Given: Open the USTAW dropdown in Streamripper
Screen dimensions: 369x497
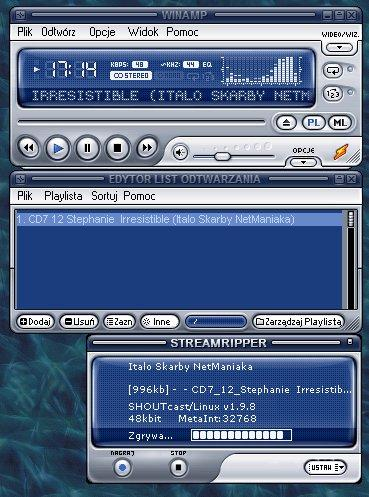Looking at the screenshot, I should (x=325, y=467).
